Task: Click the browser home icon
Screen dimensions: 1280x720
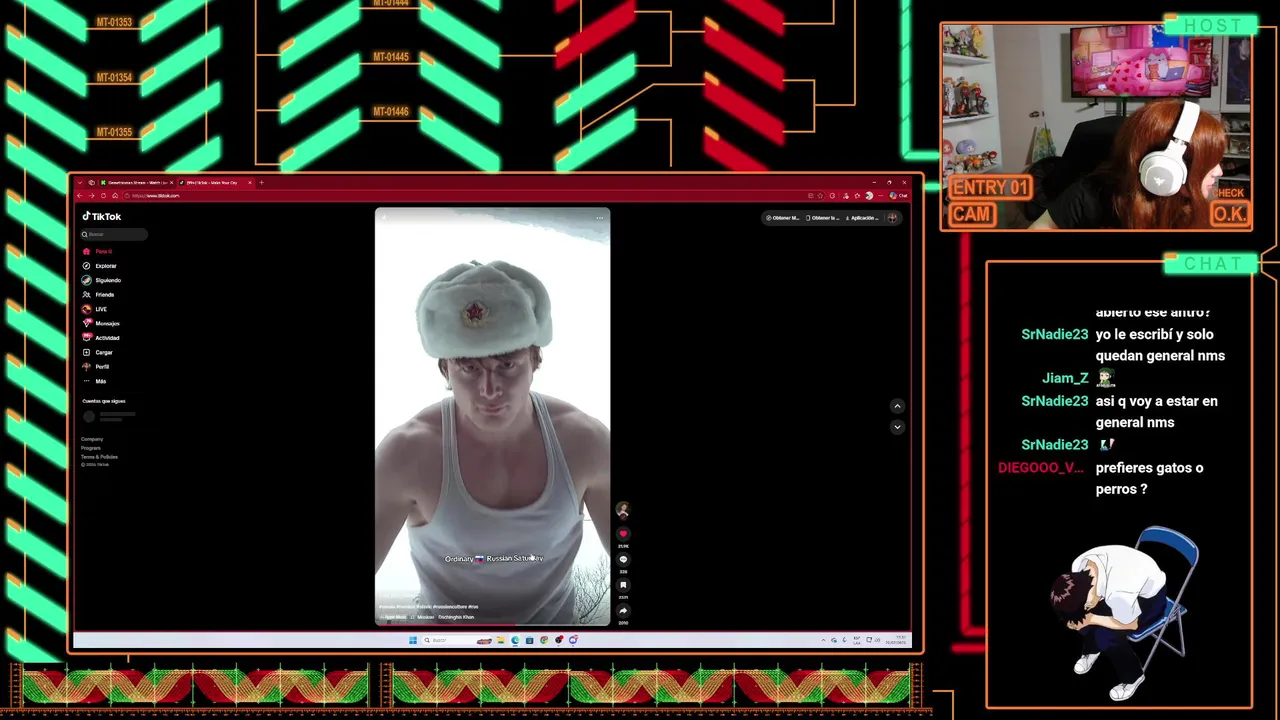Action: (x=115, y=196)
